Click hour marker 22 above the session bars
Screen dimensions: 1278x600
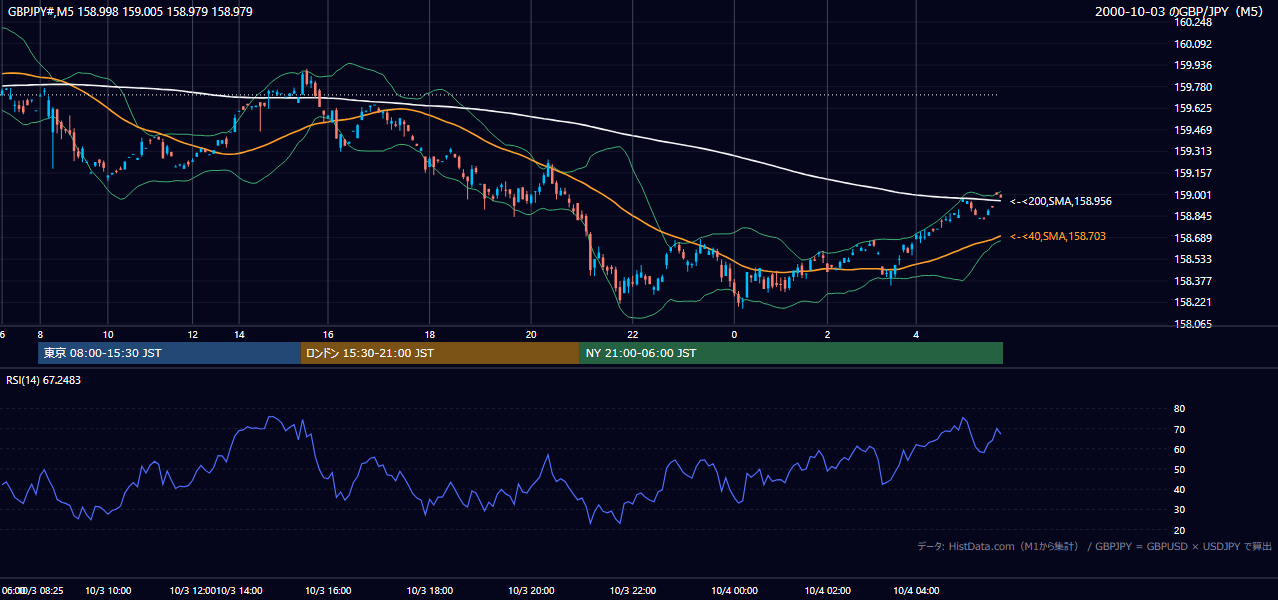pyautogui.click(x=633, y=334)
